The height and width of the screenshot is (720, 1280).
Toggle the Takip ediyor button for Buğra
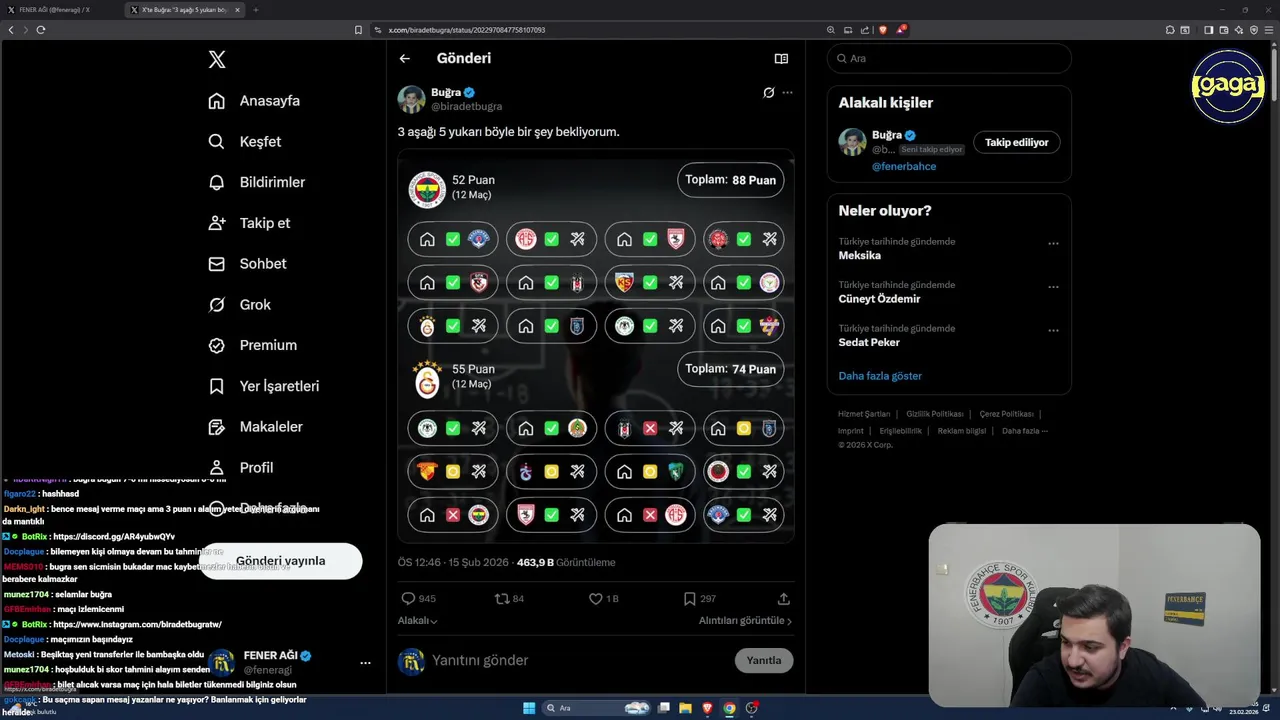[x=1016, y=143]
